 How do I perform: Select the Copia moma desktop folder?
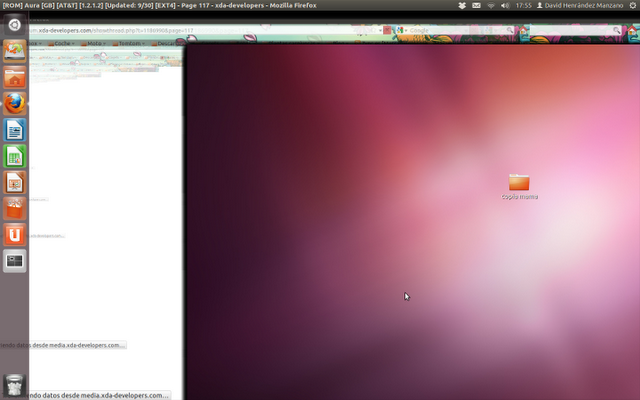[519, 187]
